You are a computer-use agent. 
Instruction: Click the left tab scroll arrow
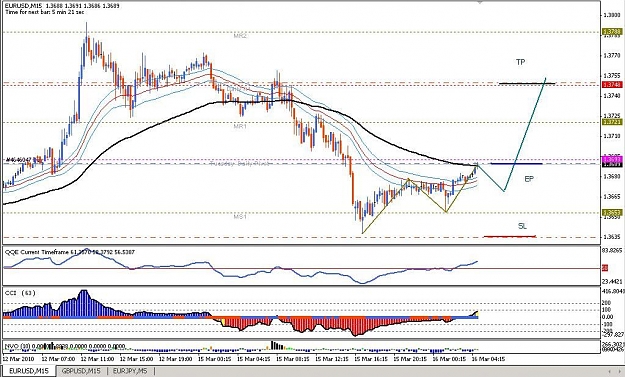click(609, 371)
